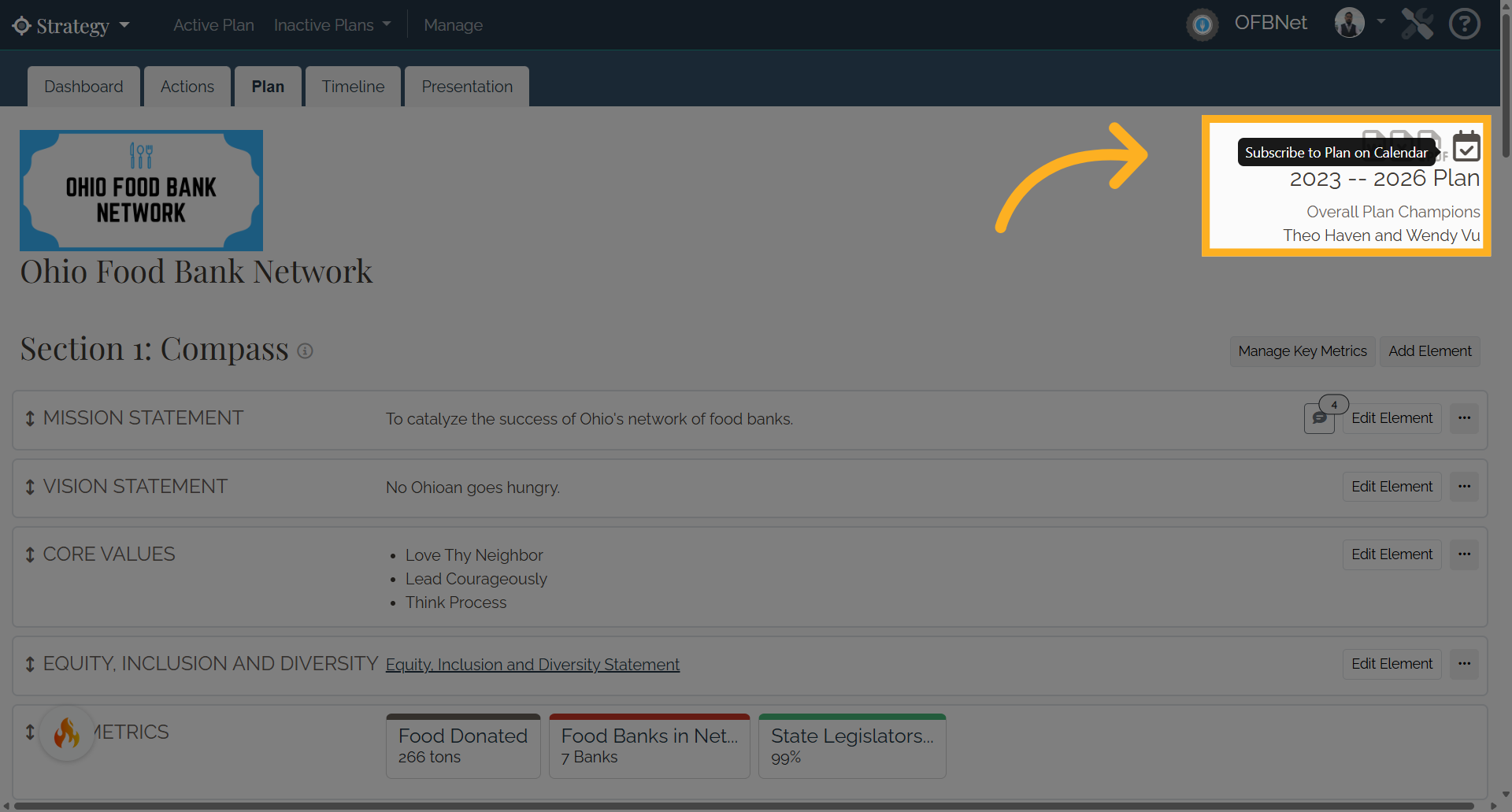
Task: Click Subscribe to Plan on Calendar icon
Action: pos(1466,146)
